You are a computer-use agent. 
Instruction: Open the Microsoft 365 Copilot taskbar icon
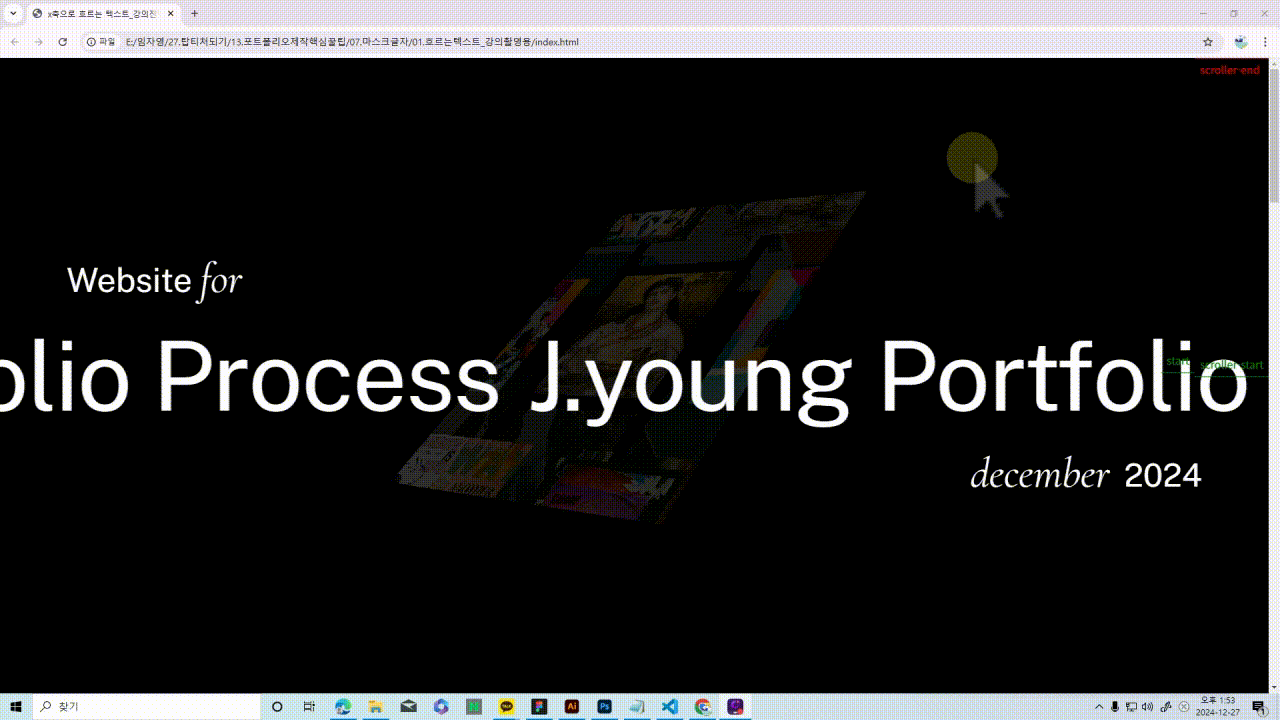click(441, 707)
